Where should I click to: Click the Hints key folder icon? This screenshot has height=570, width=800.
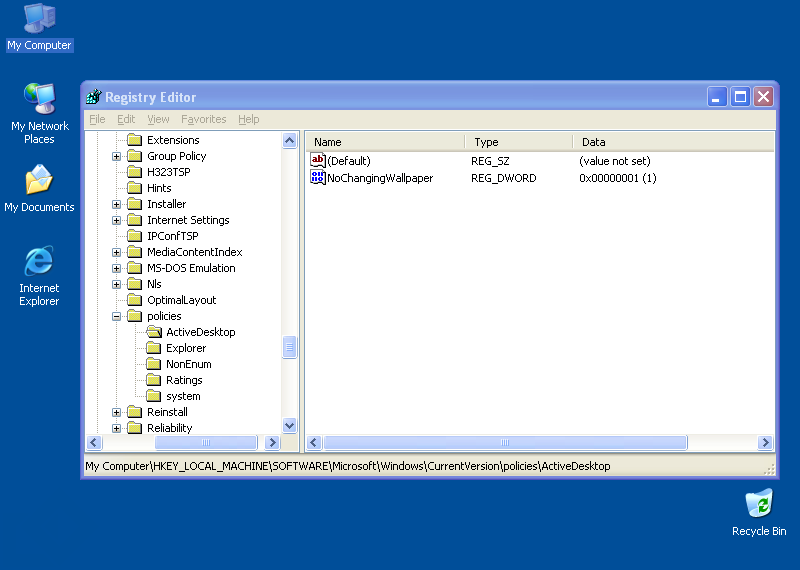point(135,188)
